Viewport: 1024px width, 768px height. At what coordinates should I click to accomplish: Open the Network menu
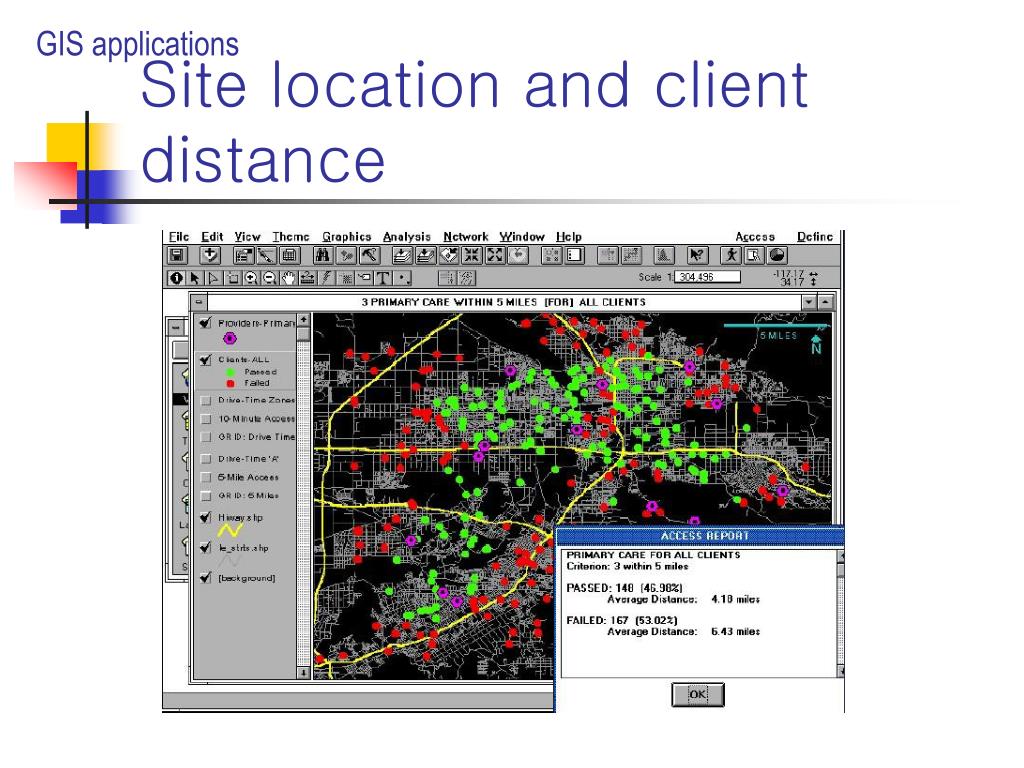tap(466, 236)
